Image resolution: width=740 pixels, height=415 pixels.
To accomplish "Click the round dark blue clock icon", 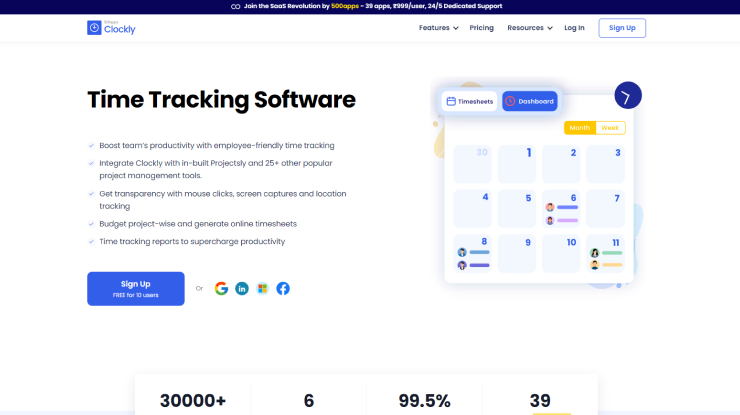I will 628,95.
